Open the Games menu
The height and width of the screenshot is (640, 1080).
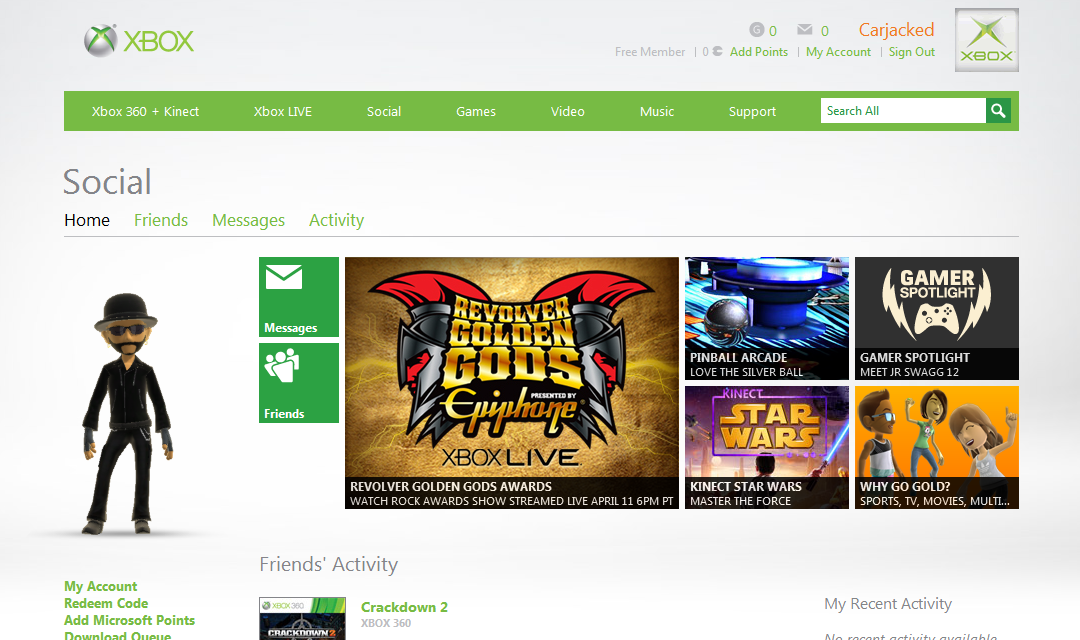pyautogui.click(x=475, y=112)
